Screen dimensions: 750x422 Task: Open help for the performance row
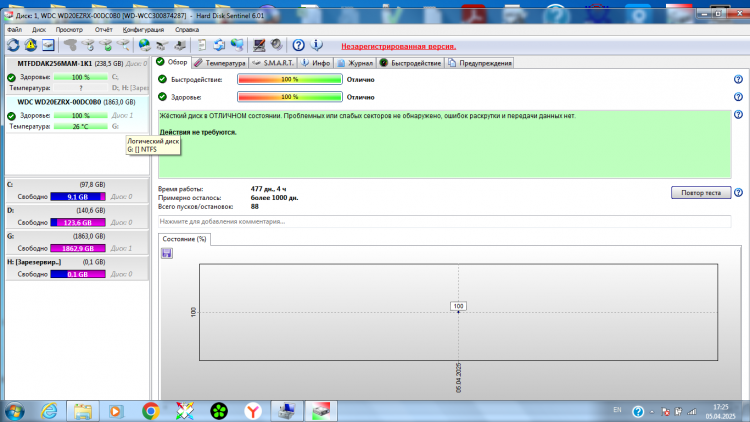pyautogui.click(x=738, y=79)
